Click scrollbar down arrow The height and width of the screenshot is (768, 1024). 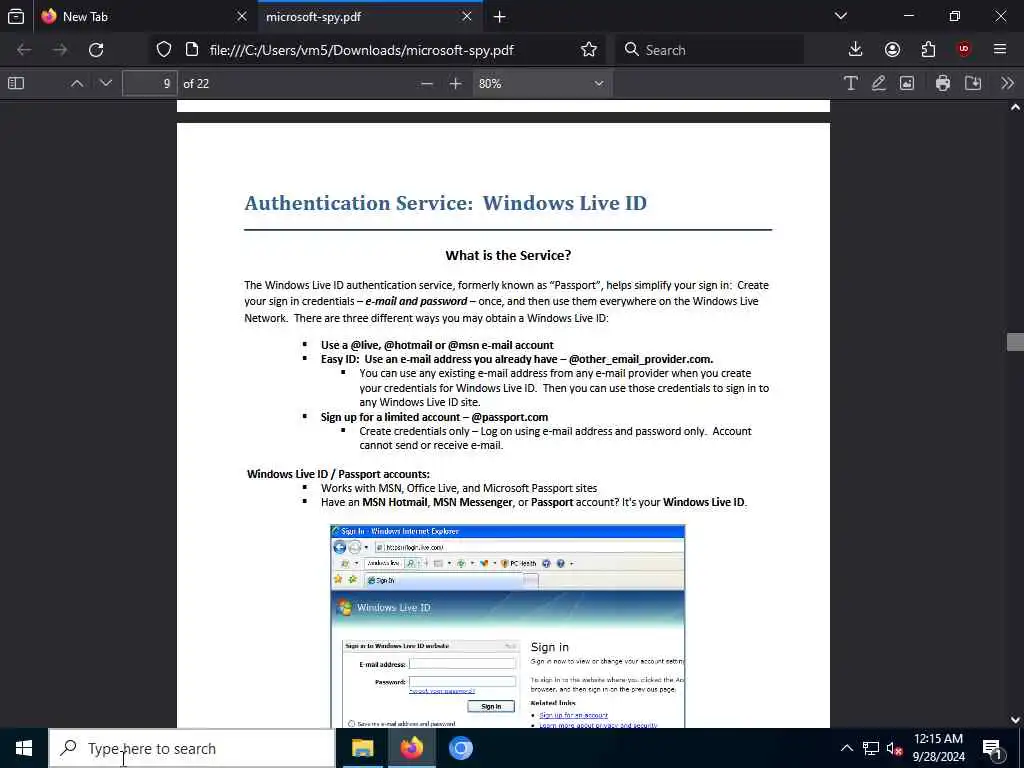pos(1015,720)
